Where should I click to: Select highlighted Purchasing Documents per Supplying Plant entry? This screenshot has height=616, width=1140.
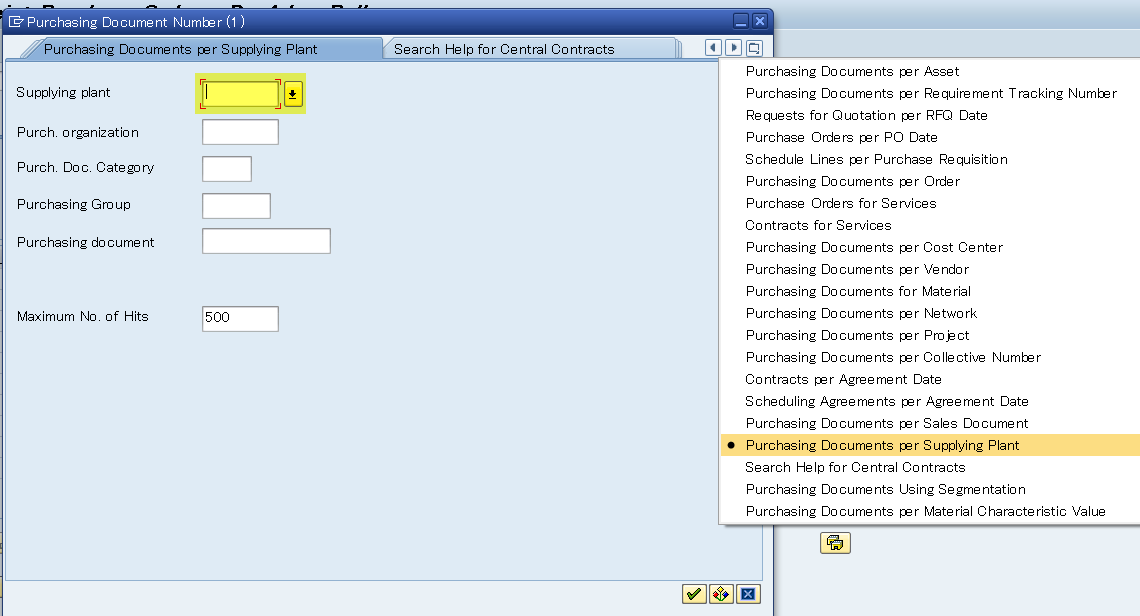(x=930, y=445)
